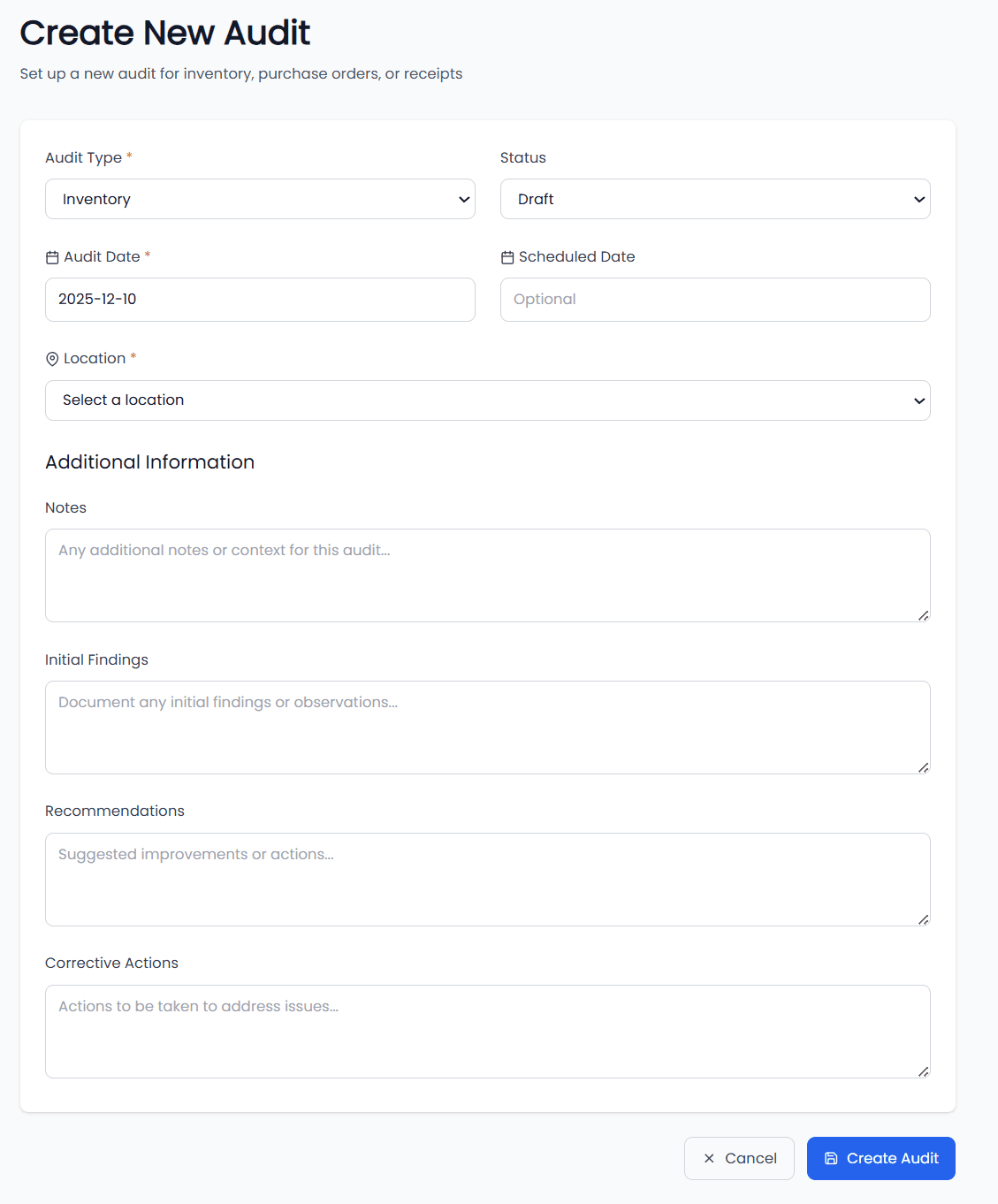Open the Audit Type dropdown
Viewport: 998px width, 1204px height.
point(260,199)
